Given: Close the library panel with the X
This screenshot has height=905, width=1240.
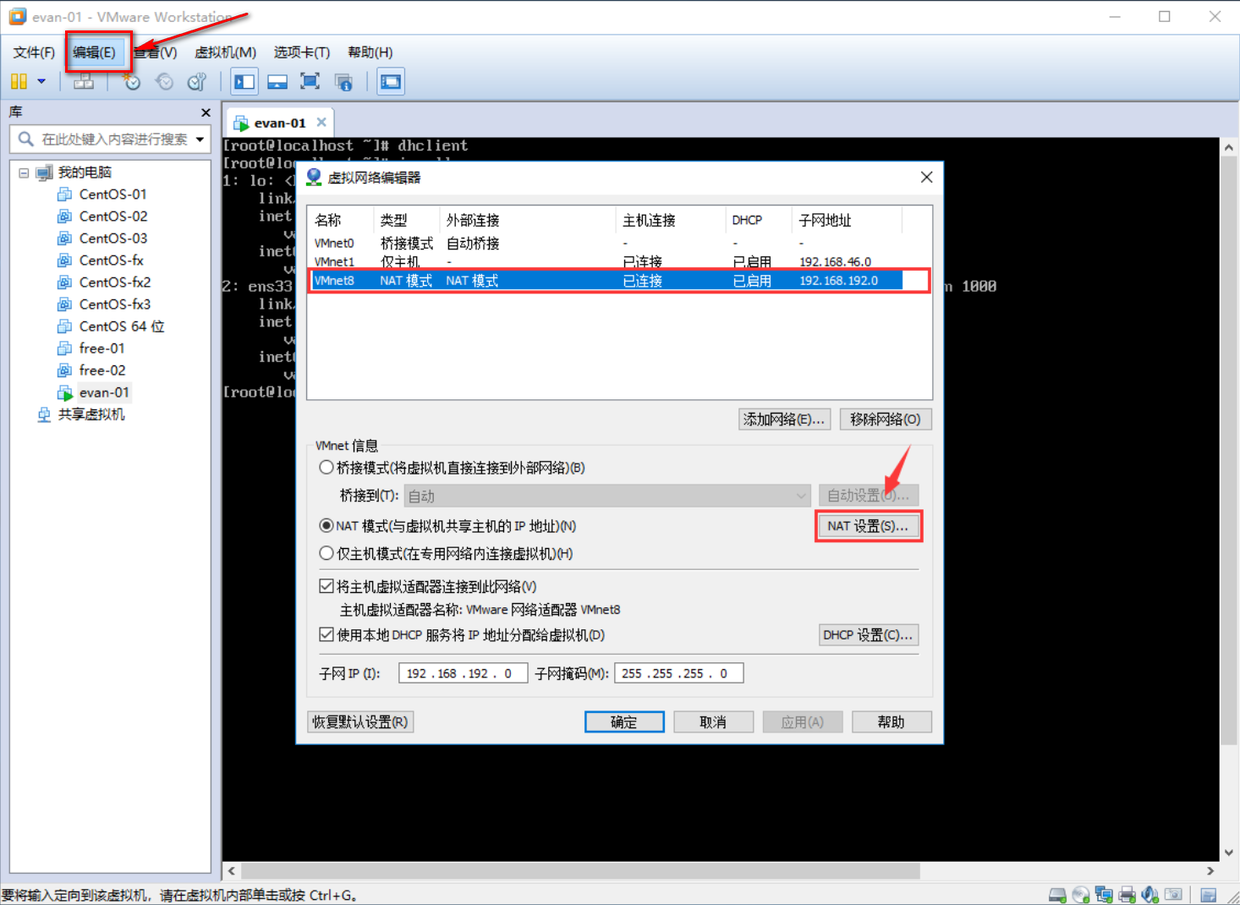Looking at the screenshot, I should click(x=205, y=113).
